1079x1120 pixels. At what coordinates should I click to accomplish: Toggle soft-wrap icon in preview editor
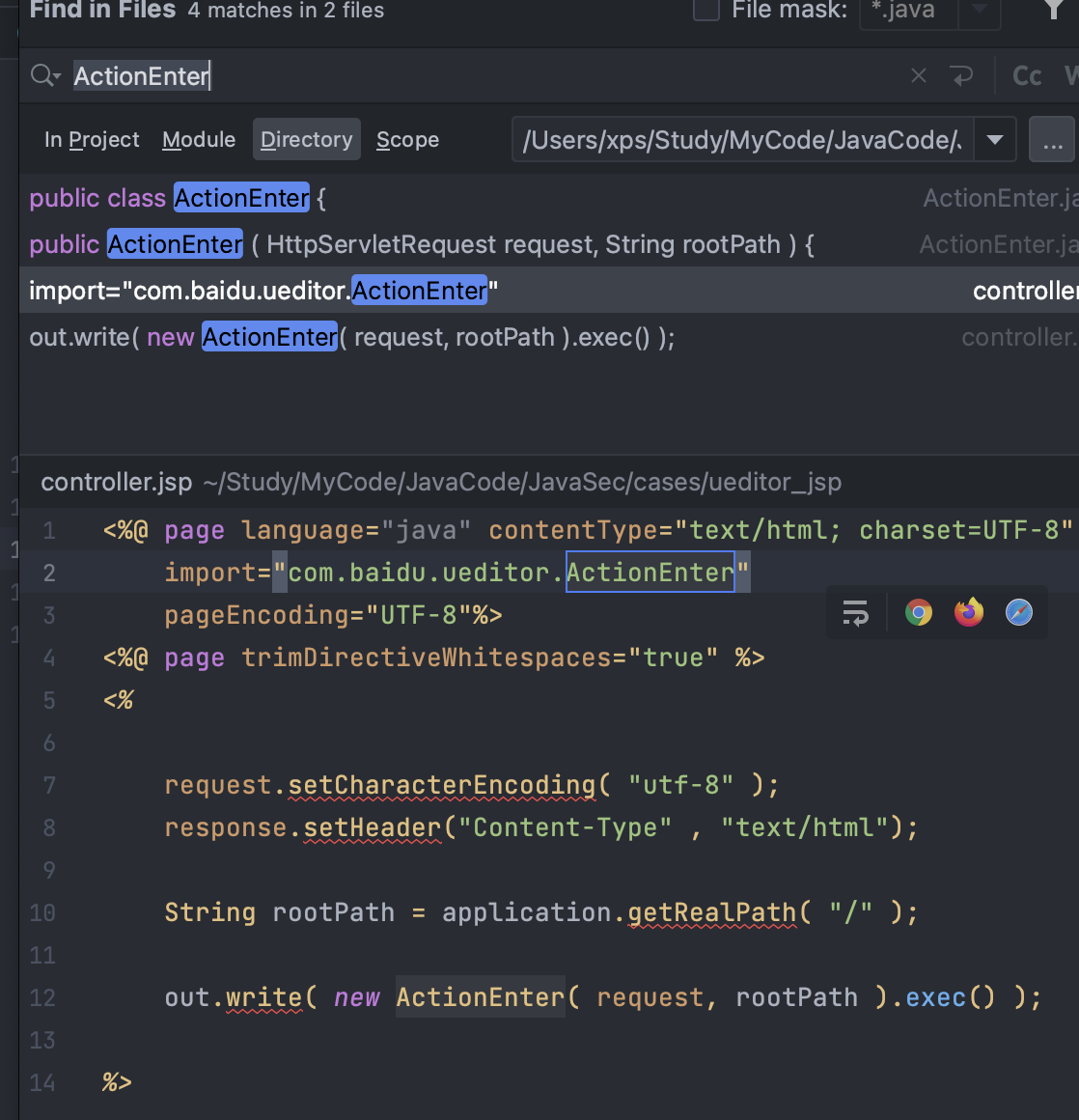[855, 612]
